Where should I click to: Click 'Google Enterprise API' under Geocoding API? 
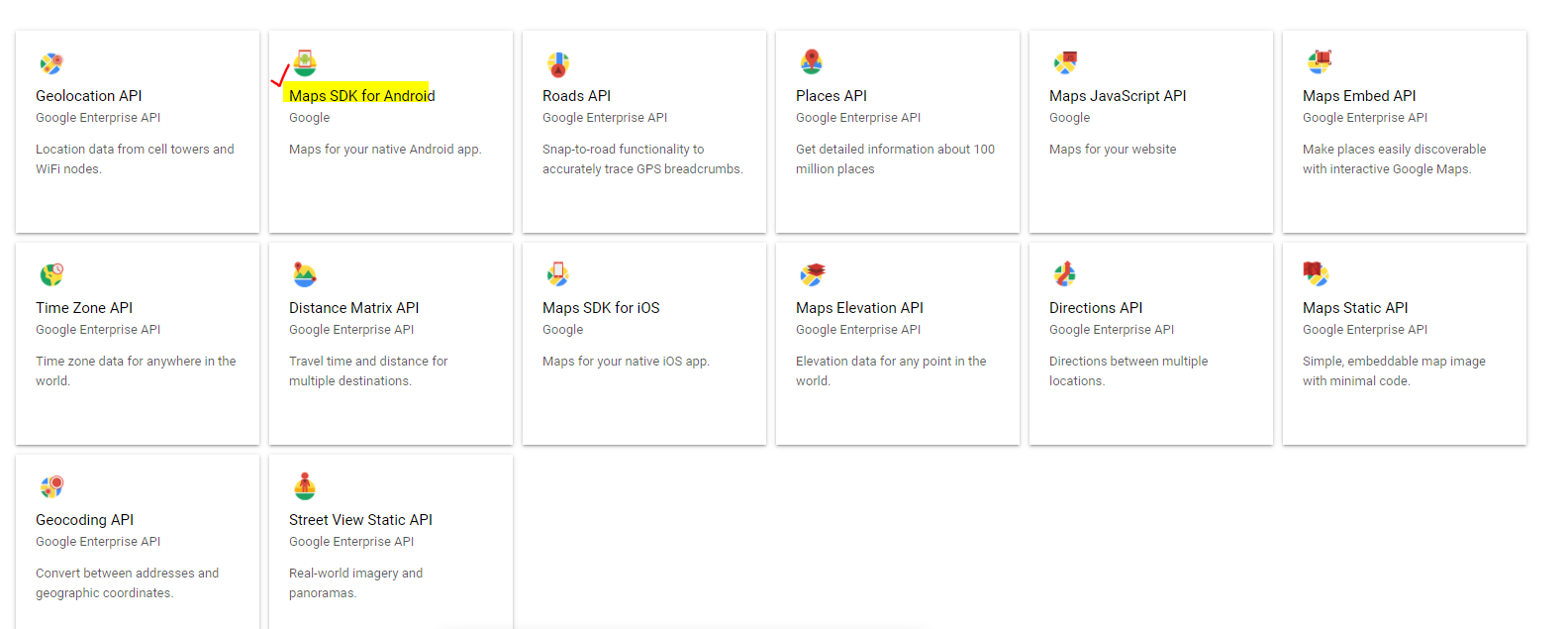pyautogui.click(x=98, y=542)
